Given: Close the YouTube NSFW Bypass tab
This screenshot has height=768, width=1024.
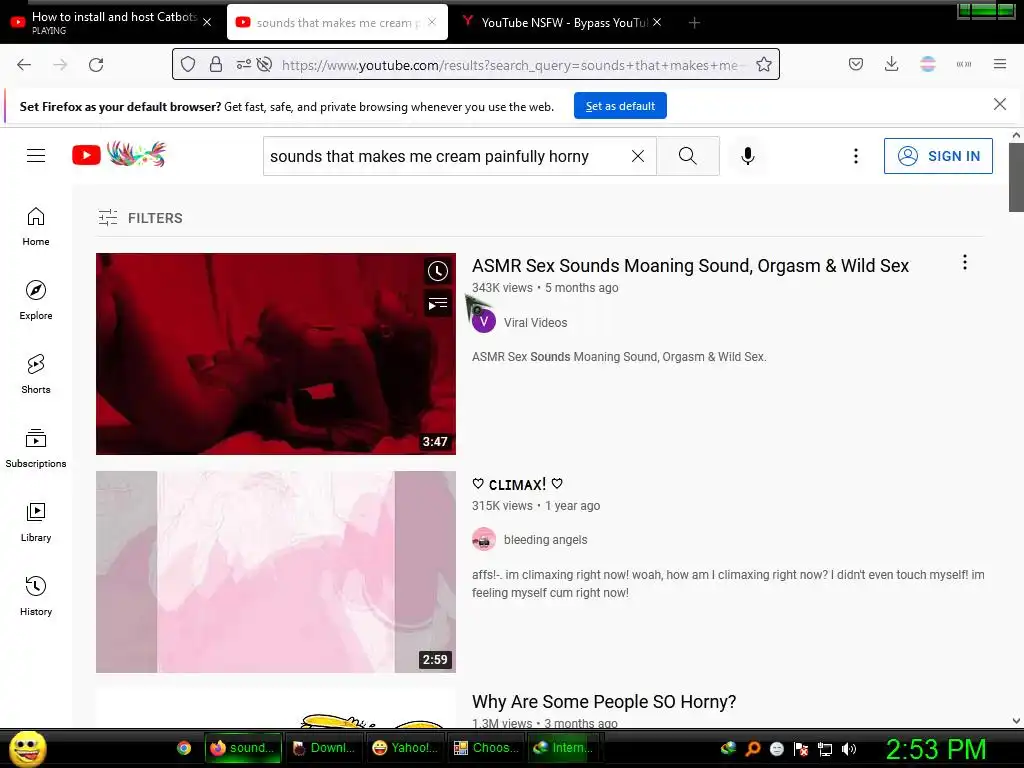Looking at the screenshot, I should coord(657,22).
